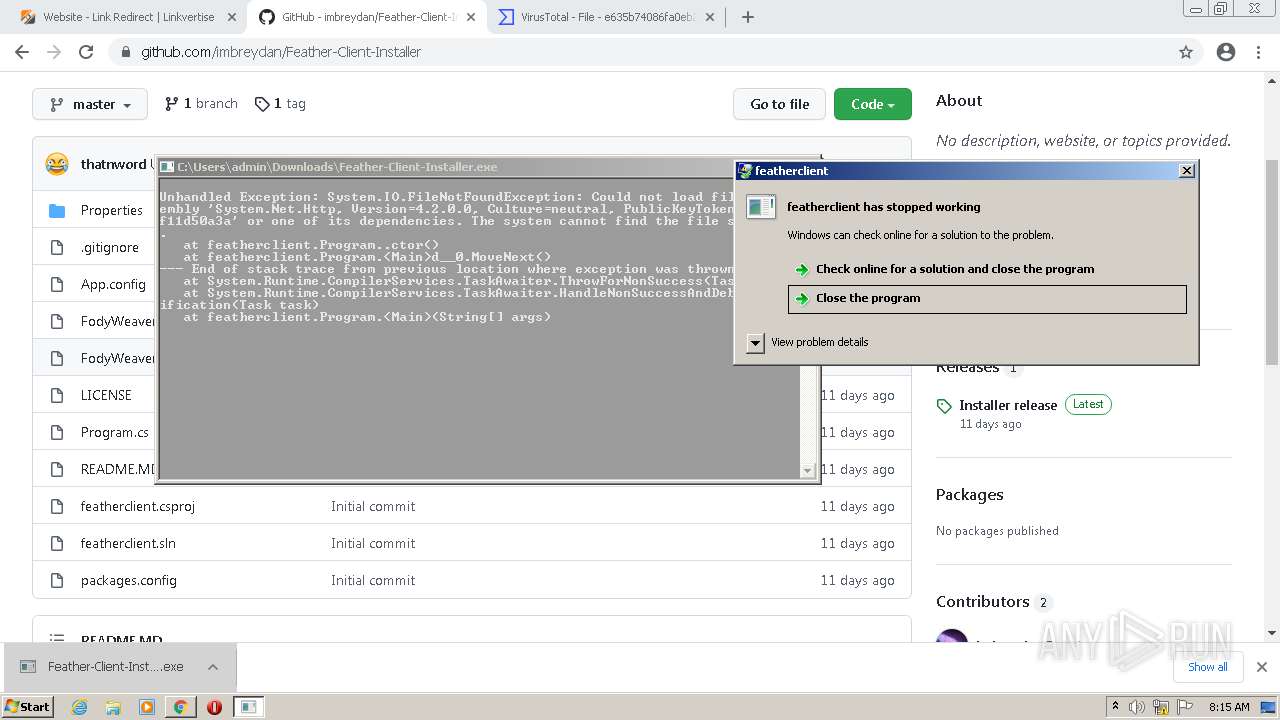Screen dimensions: 1280x720
Task: Close the downloads bar
Action: click(1262, 667)
